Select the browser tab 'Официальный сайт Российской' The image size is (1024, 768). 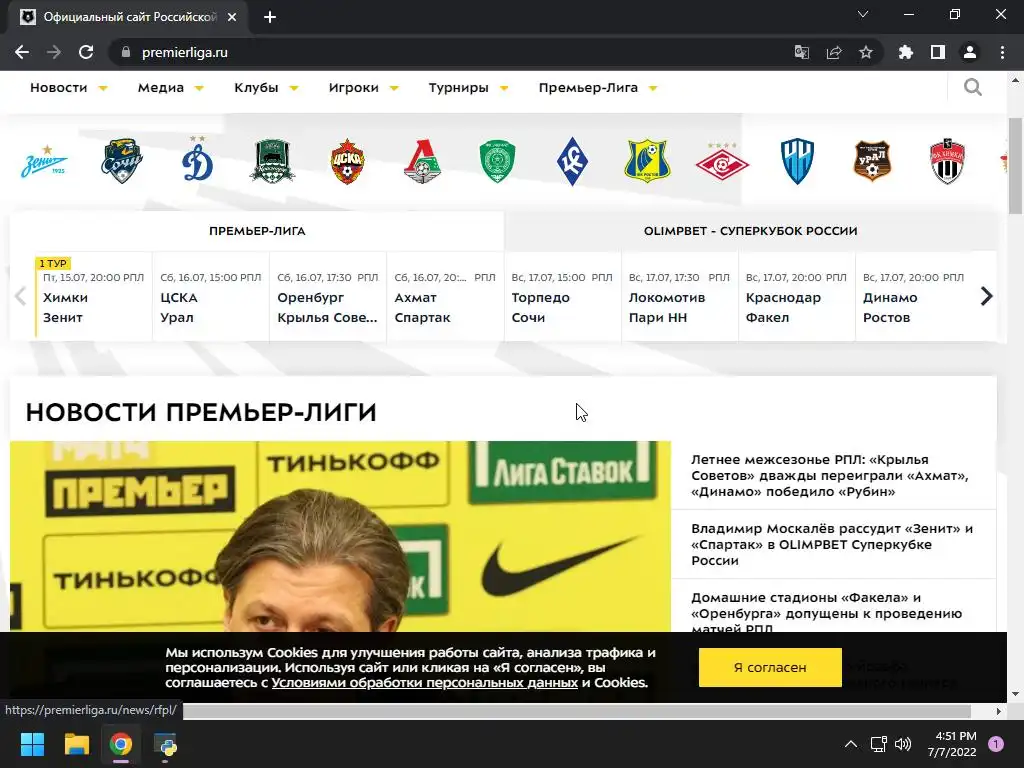point(129,17)
